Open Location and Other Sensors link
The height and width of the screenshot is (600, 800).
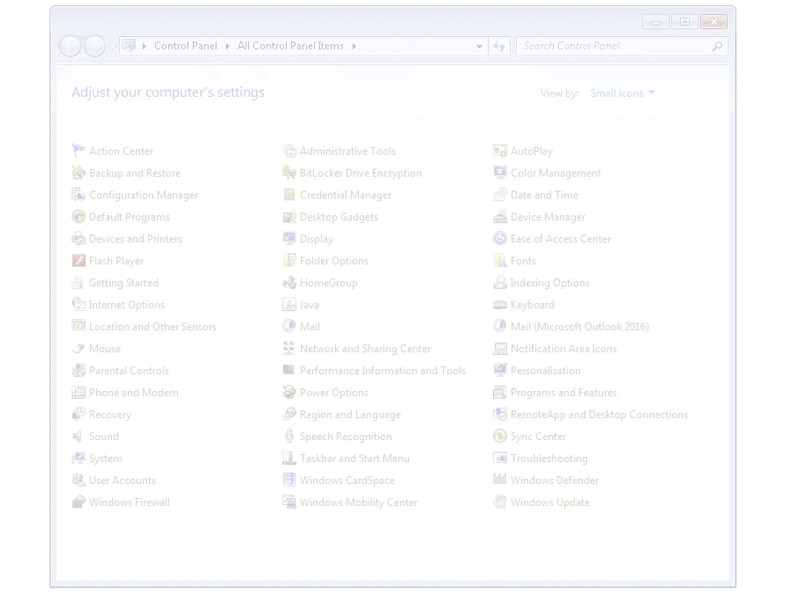pyautogui.click(x=153, y=327)
